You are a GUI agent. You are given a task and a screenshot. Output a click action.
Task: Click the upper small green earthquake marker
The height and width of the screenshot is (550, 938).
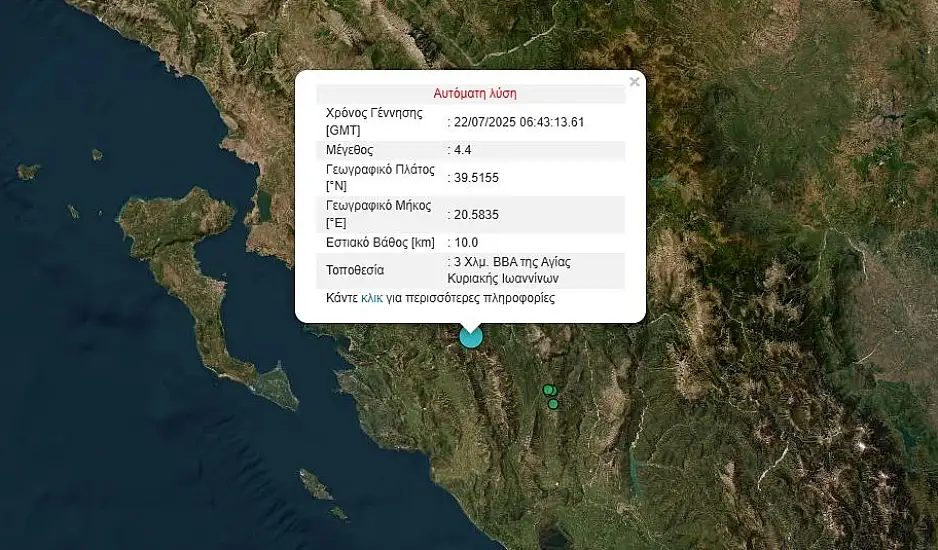pyautogui.click(x=548, y=390)
